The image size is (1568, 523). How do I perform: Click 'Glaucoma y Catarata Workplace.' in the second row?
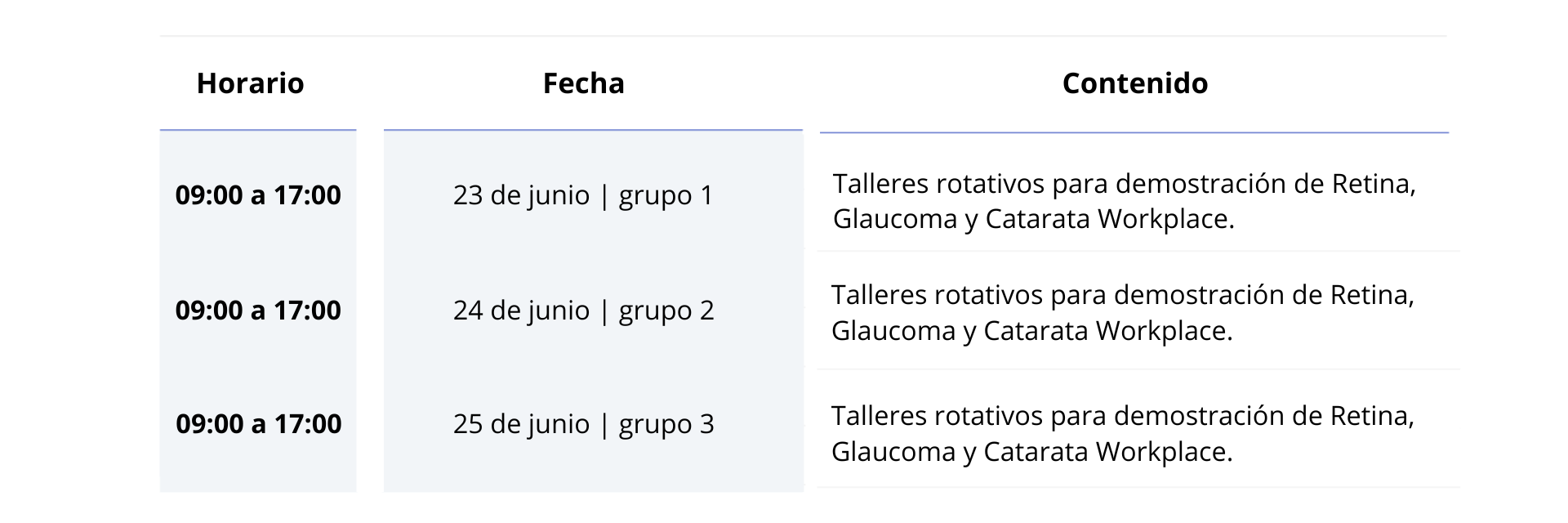(x=1032, y=332)
